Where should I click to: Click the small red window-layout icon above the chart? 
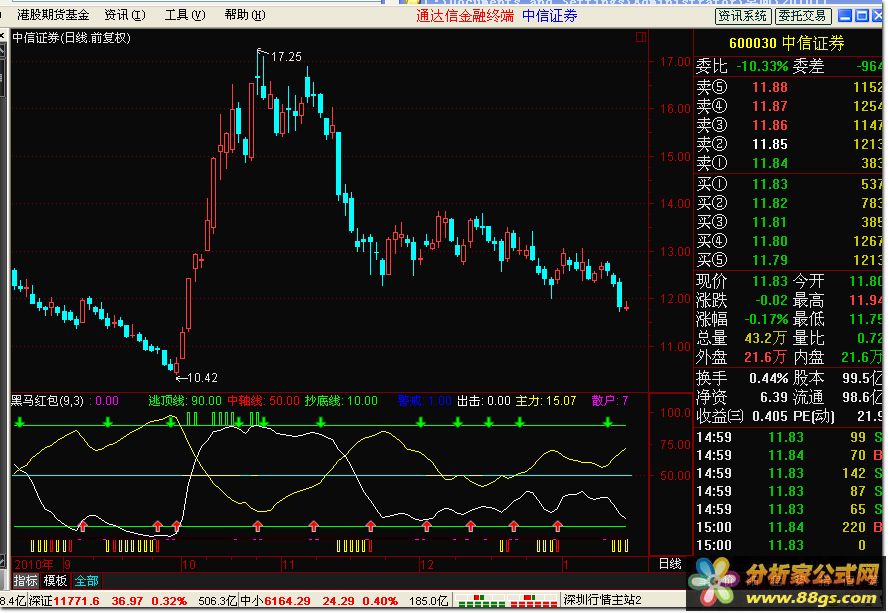(x=641, y=37)
